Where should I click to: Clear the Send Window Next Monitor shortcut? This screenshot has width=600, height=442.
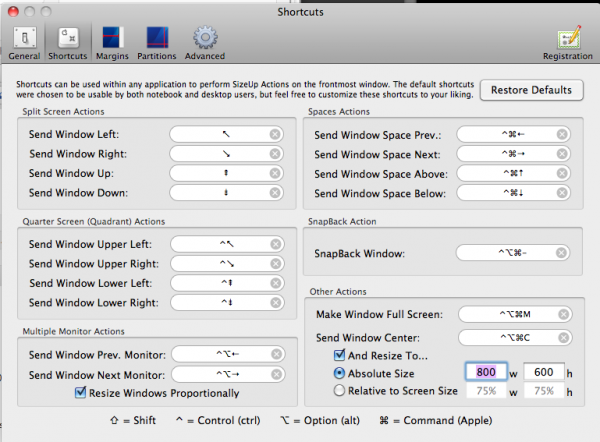coord(276,374)
